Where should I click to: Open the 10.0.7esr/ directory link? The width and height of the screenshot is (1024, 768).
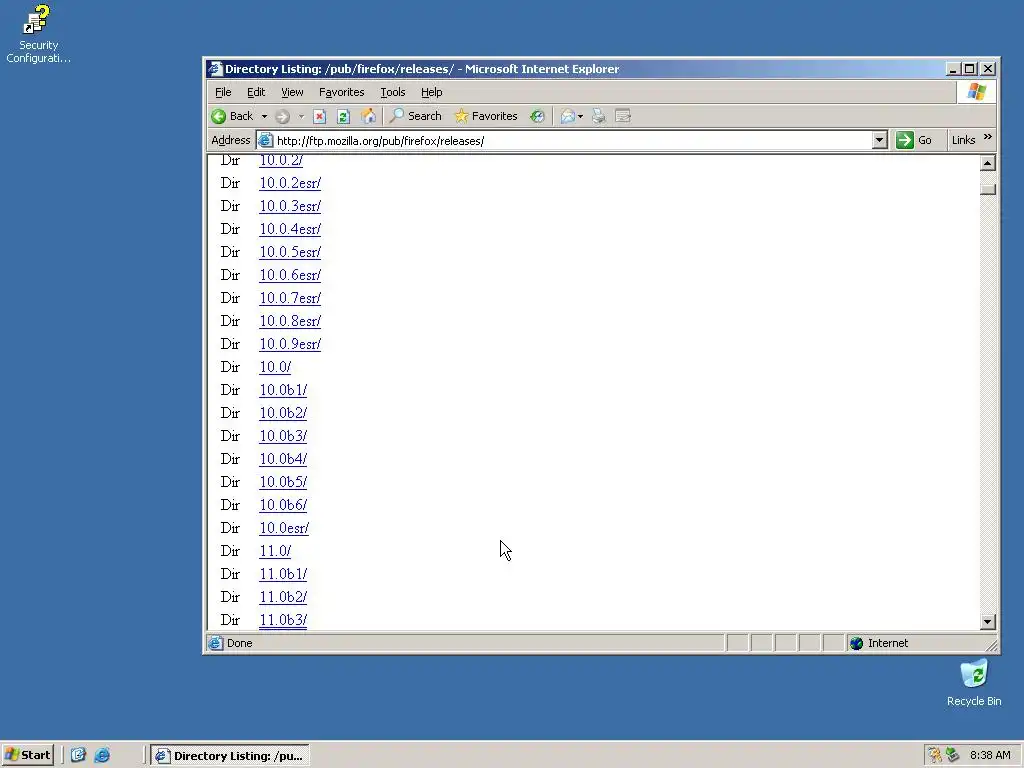pos(290,298)
